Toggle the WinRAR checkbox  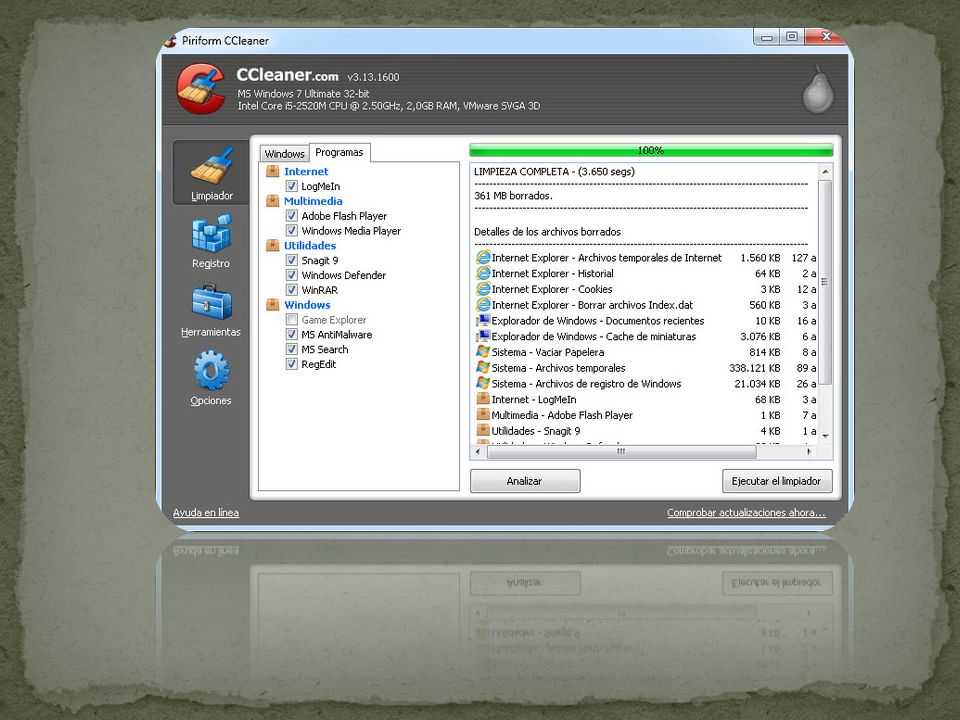click(x=292, y=290)
